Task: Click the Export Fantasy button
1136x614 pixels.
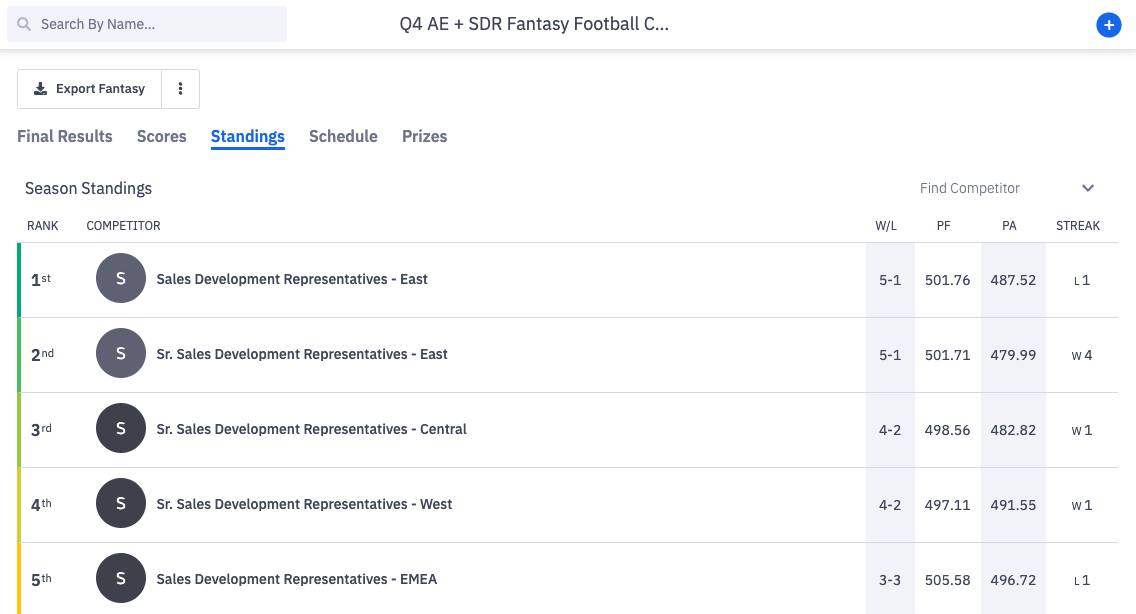Action: tap(89, 88)
